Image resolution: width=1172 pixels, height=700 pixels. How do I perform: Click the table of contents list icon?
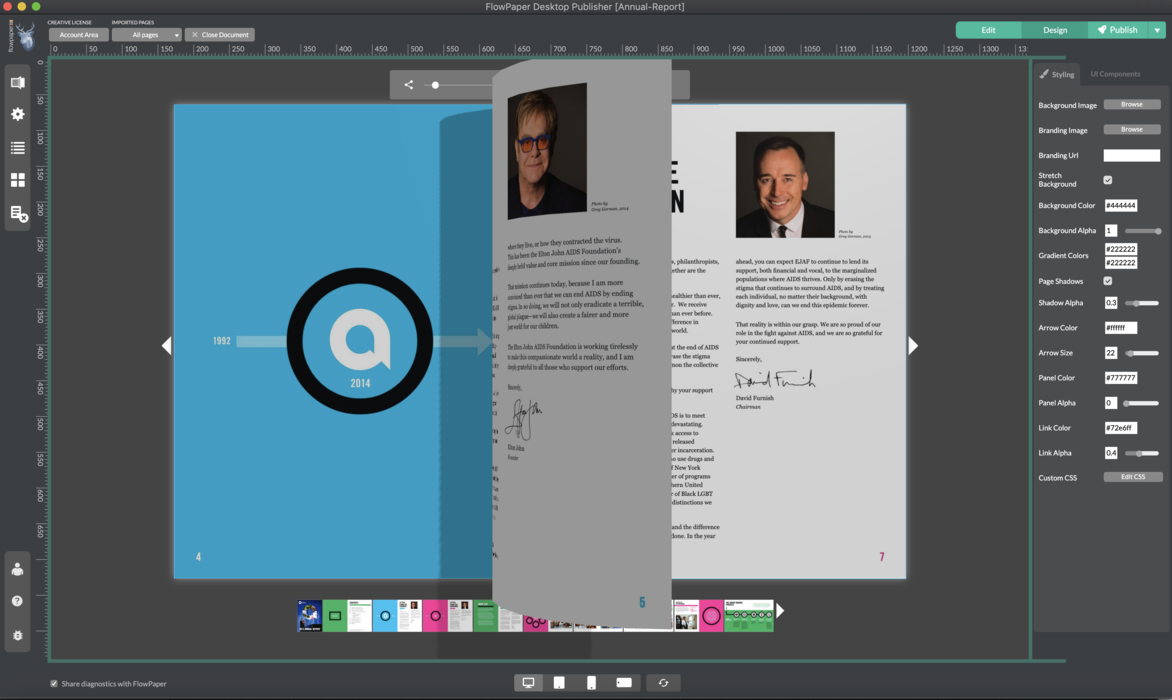point(18,148)
